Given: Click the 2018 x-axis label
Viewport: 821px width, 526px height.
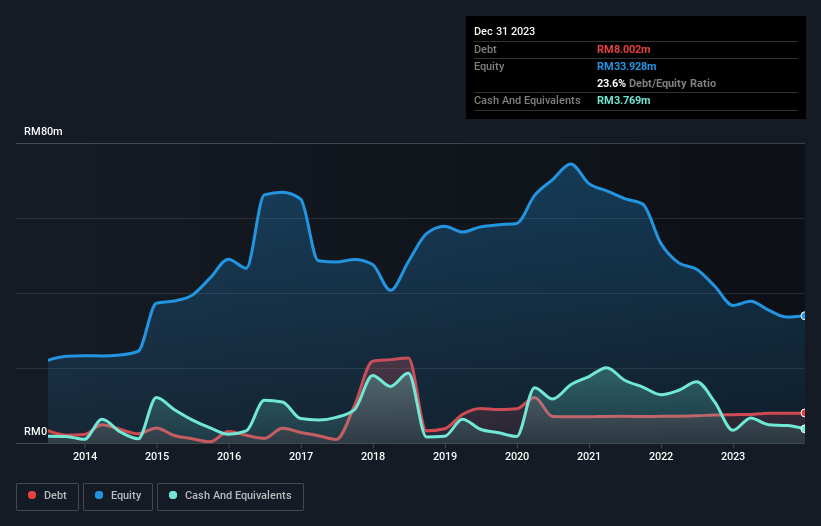Looking at the screenshot, I should click(x=373, y=456).
